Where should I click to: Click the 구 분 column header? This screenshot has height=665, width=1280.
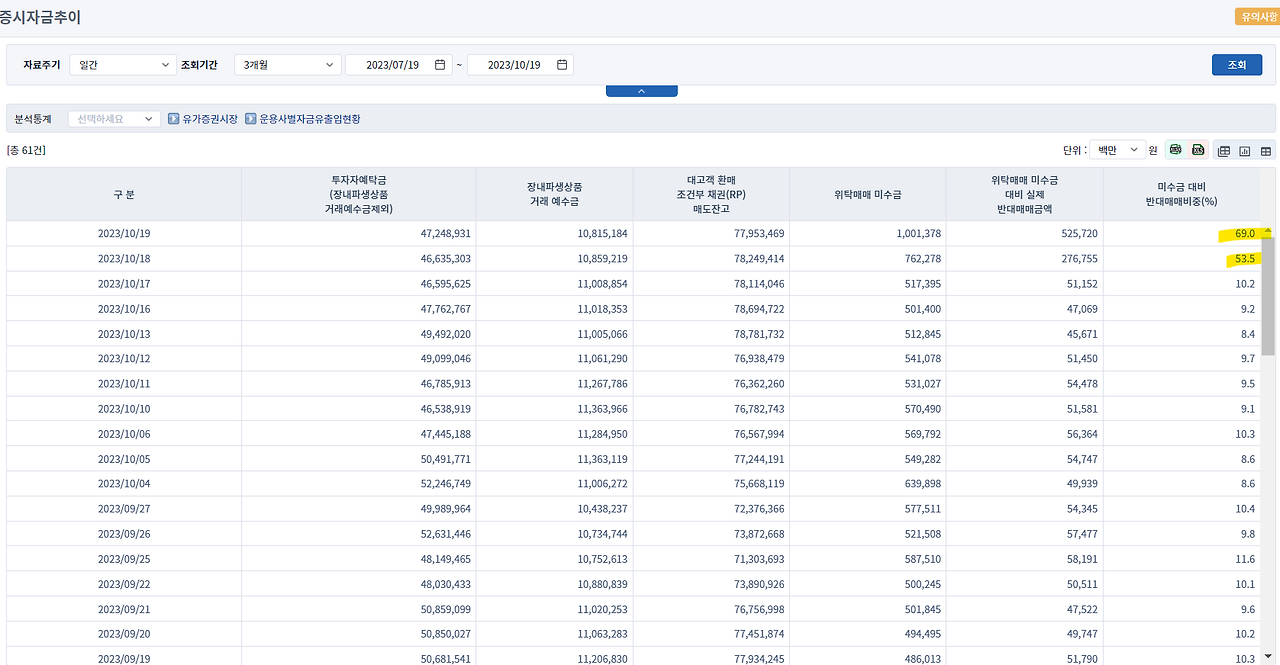pos(124,194)
